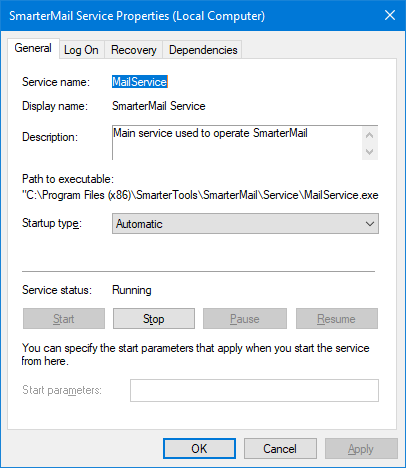Click the Apply button
This screenshot has height=468, width=406.
(361, 449)
